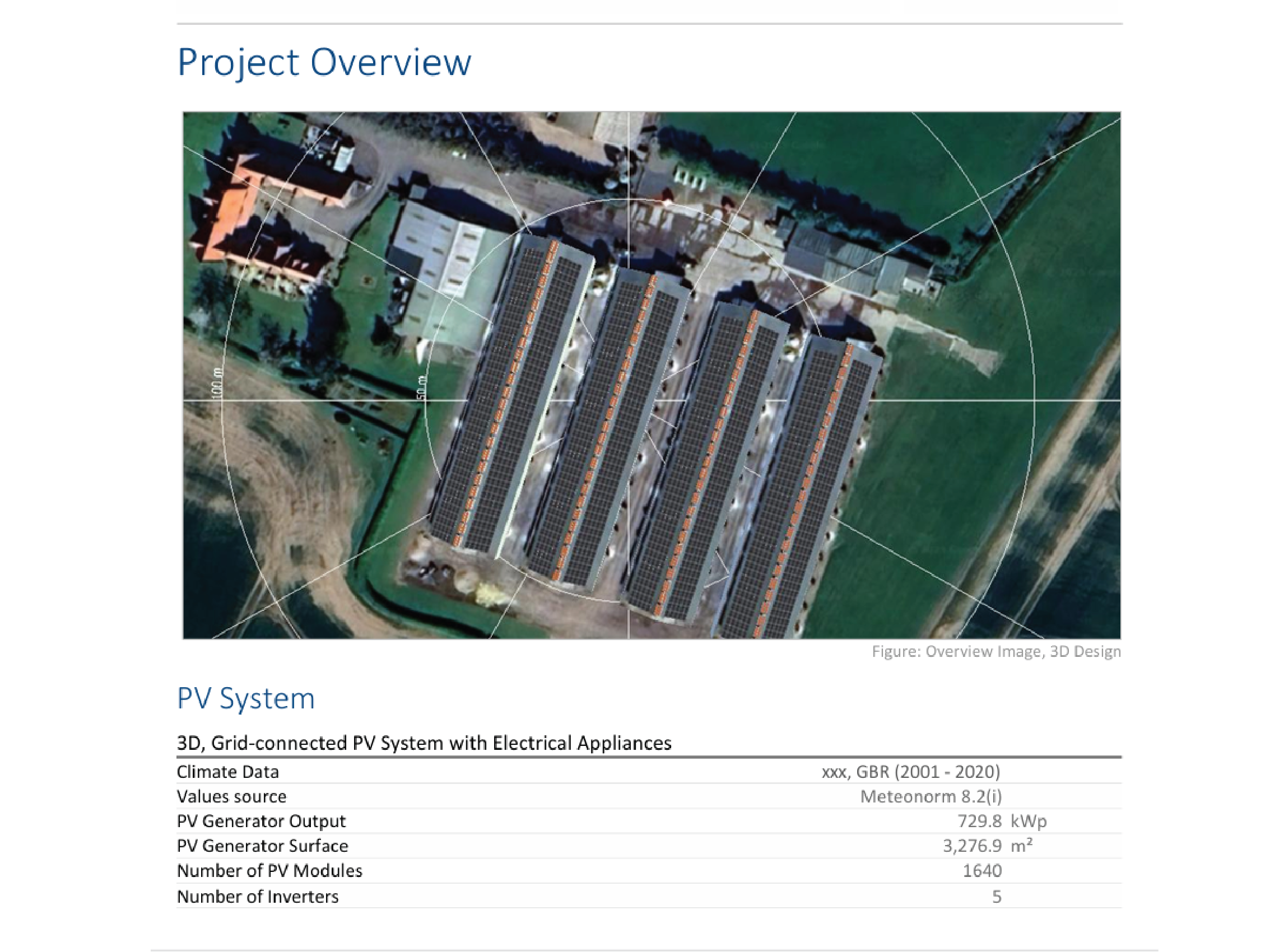Click the 100 m distance ring label
The image size is (1284, 952).
point(217,382)
